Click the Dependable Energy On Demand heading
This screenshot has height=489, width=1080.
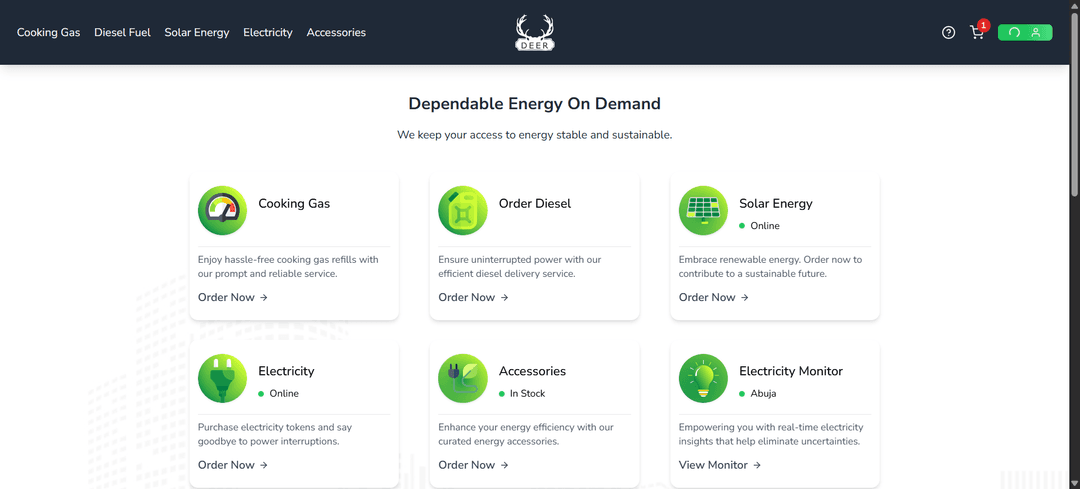[534, 103]
